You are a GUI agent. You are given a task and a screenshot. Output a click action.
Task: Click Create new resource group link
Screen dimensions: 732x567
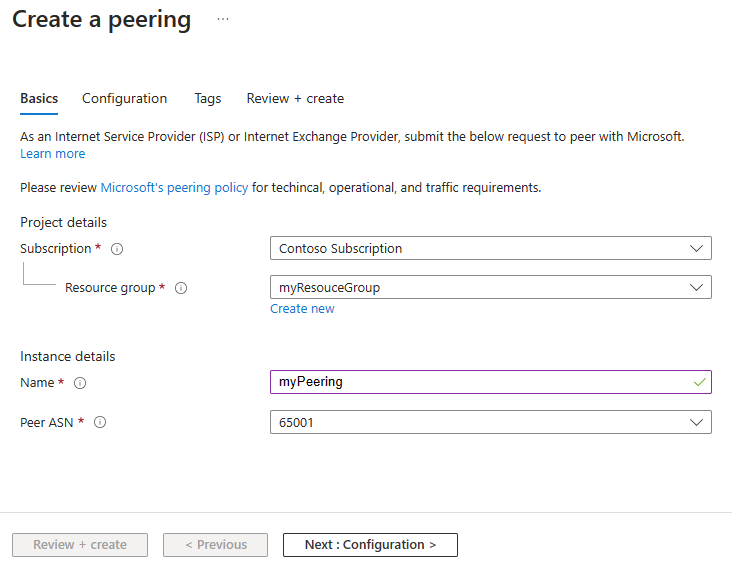(302, 309)
